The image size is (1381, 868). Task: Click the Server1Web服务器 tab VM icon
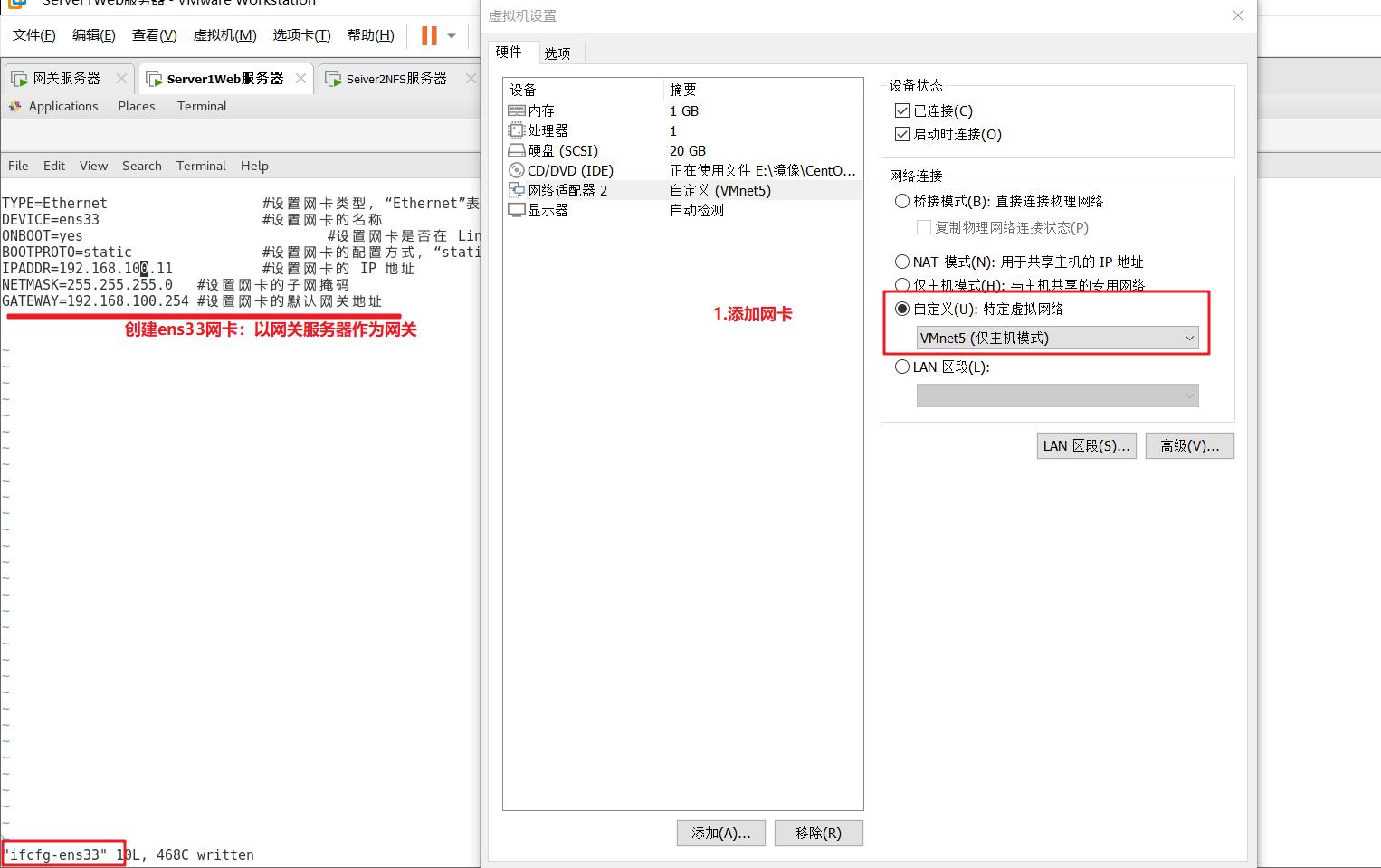pos(154,80)
